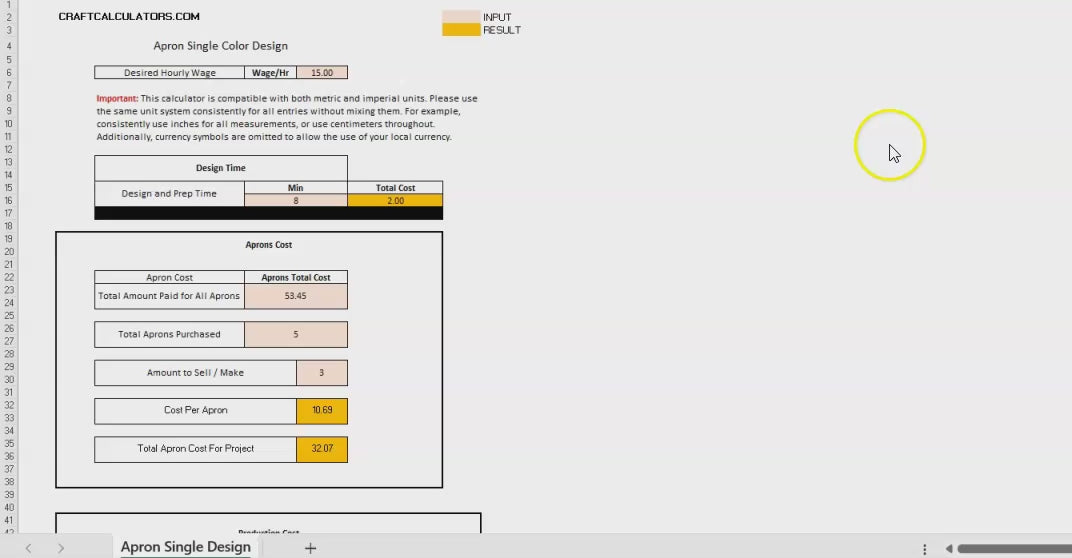Click Total Amount Paid value 53.45

tap(296, 296)
